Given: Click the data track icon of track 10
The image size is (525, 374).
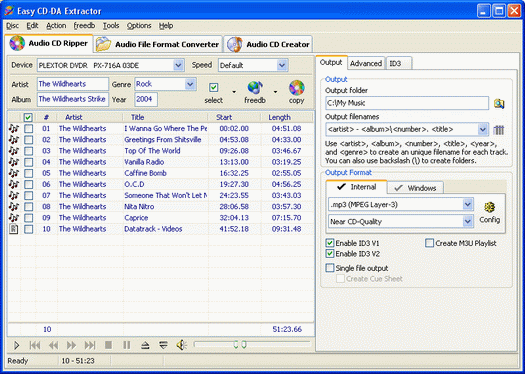Looking at the screenshot, I should (x=14, y=229).
